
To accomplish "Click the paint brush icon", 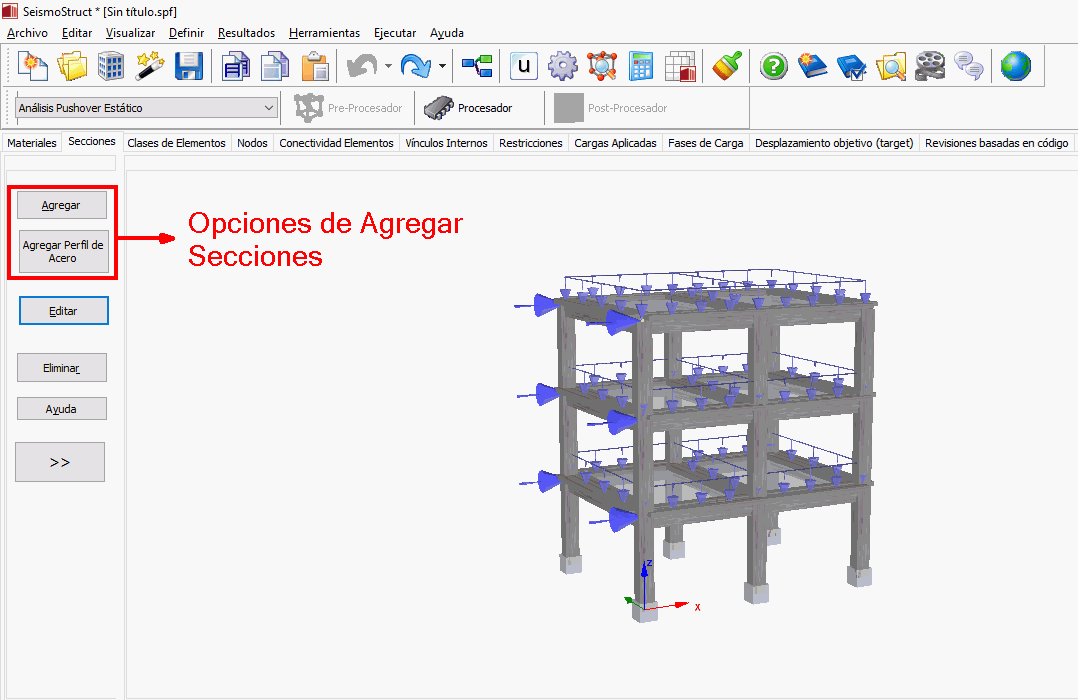I will pyautogui.click(x=727, y=67).
